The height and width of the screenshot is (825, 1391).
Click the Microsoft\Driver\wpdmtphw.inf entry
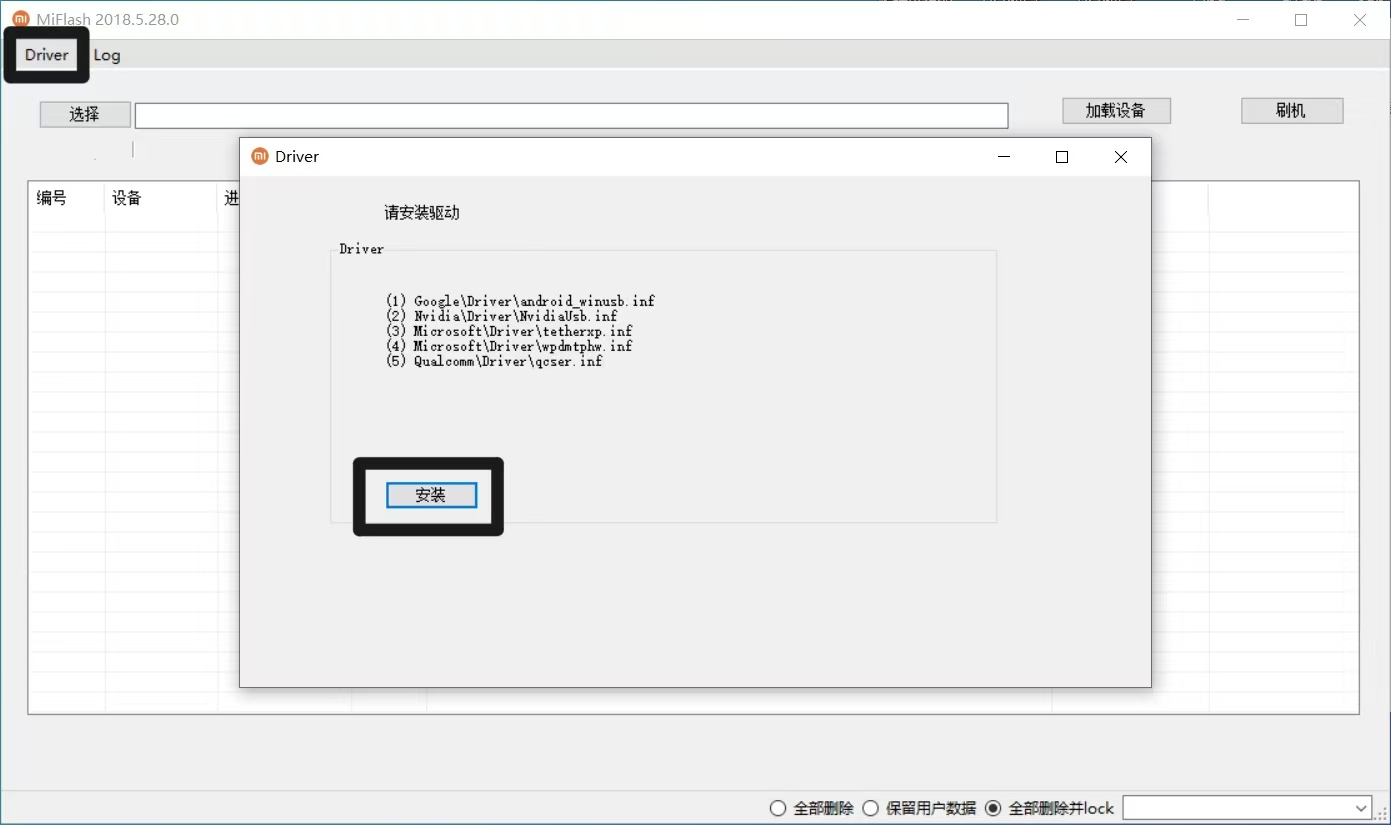tap(509, 346)
